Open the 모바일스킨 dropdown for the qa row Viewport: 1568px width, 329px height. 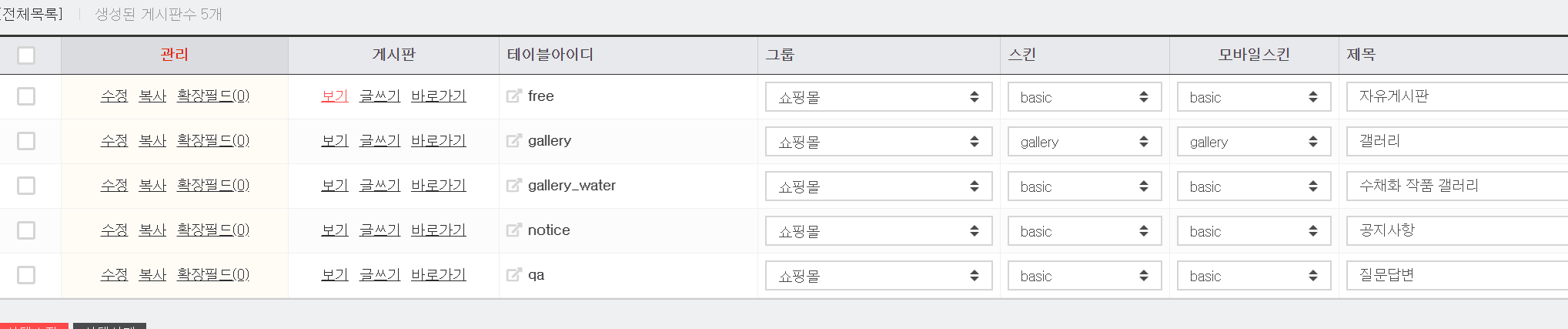tap(1254, 276)
